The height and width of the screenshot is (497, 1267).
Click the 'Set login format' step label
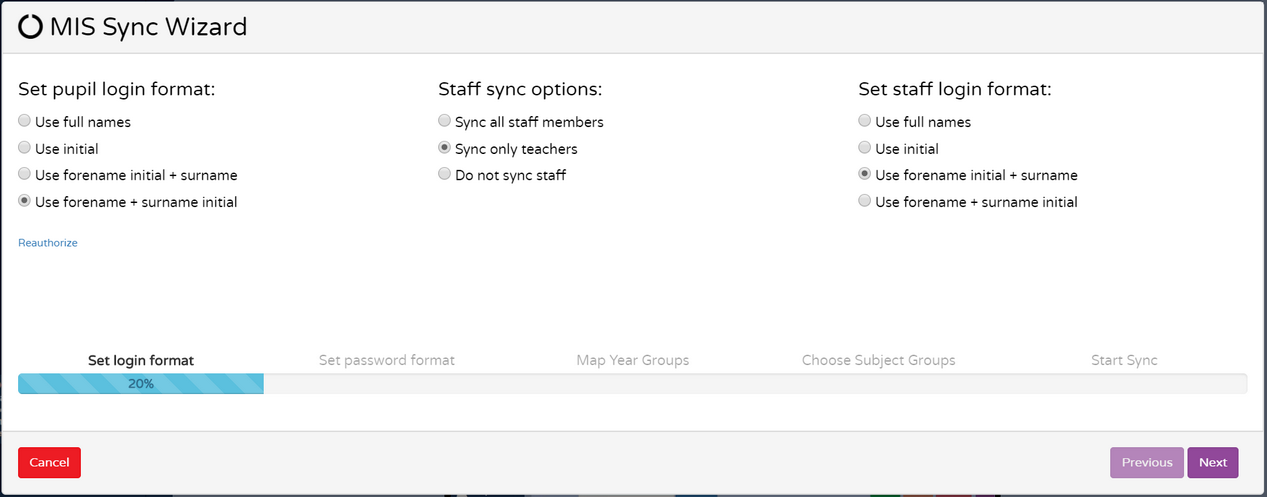point(141,360)
